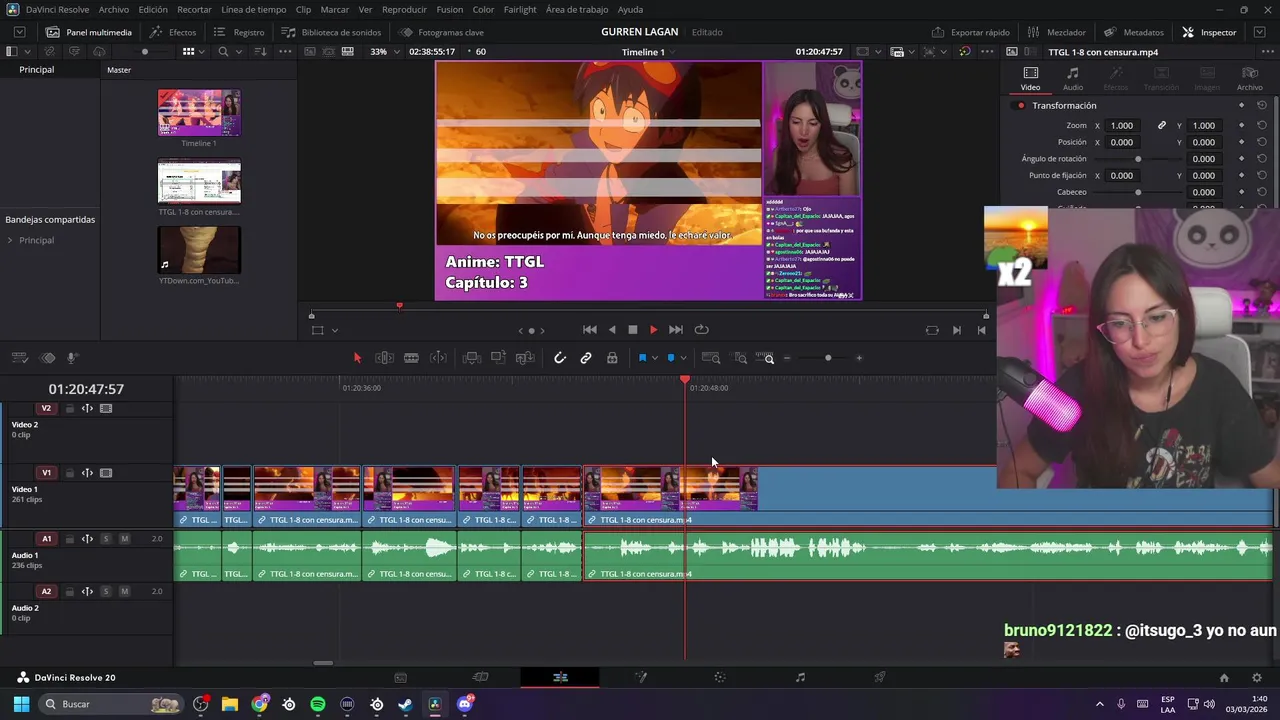Open media pool sort dropdown

(261, 52)
